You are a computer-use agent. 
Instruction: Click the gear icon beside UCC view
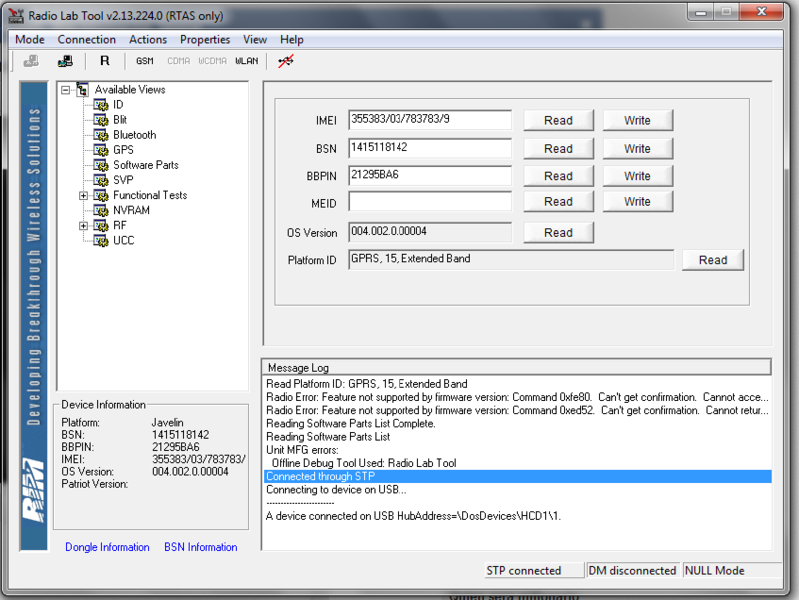pos(101,241)
